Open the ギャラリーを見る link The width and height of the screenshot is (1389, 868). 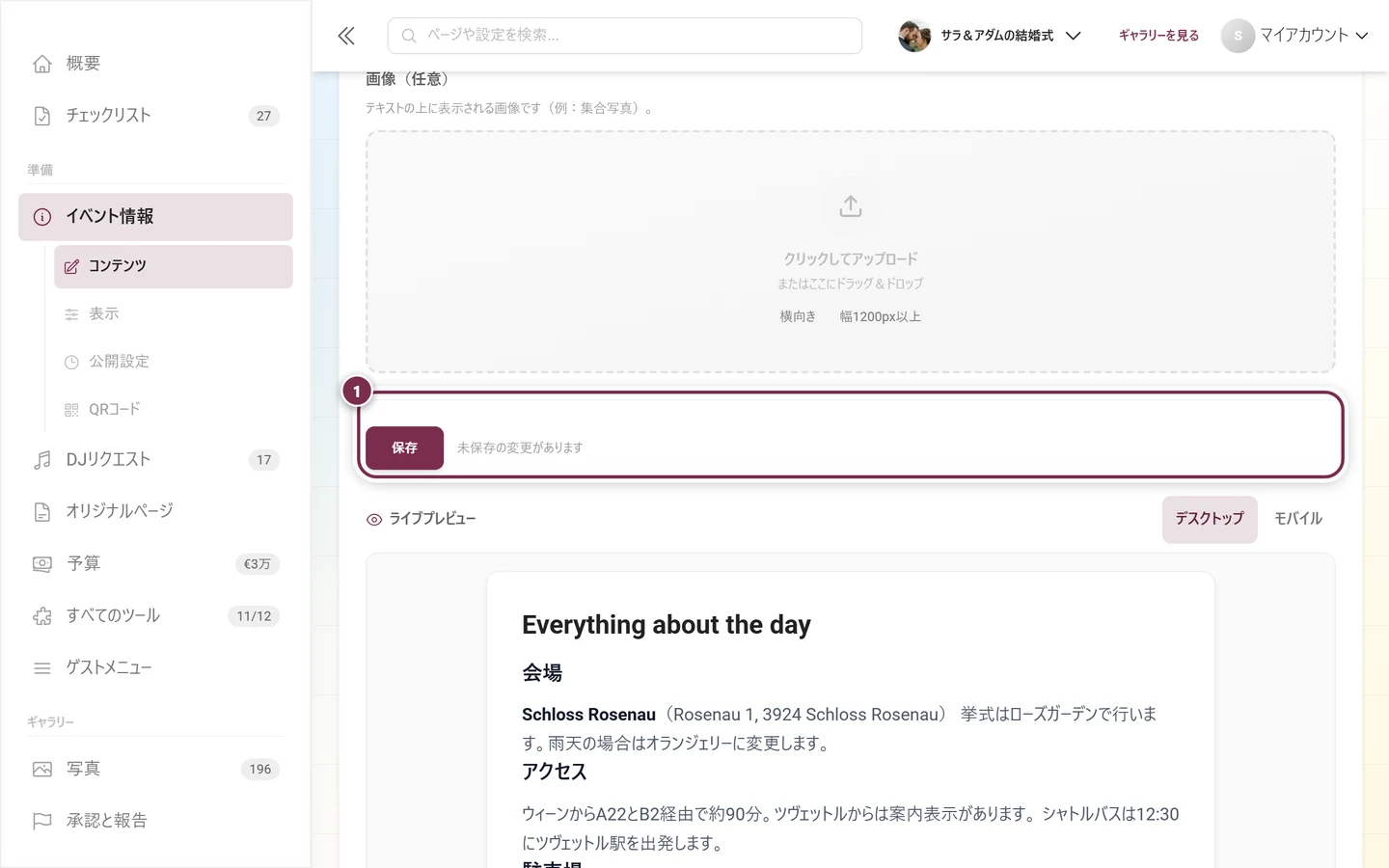[x=1158, y=36]
